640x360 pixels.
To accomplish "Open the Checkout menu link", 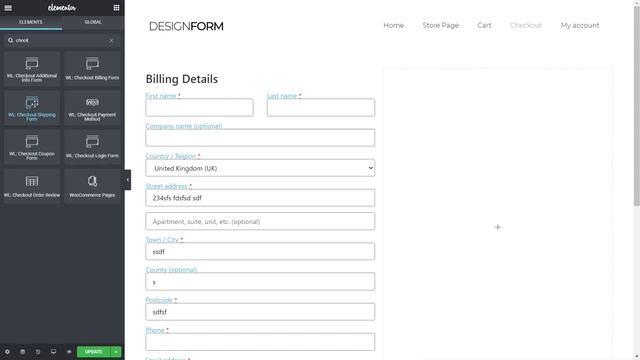I will tap(526, 25).
